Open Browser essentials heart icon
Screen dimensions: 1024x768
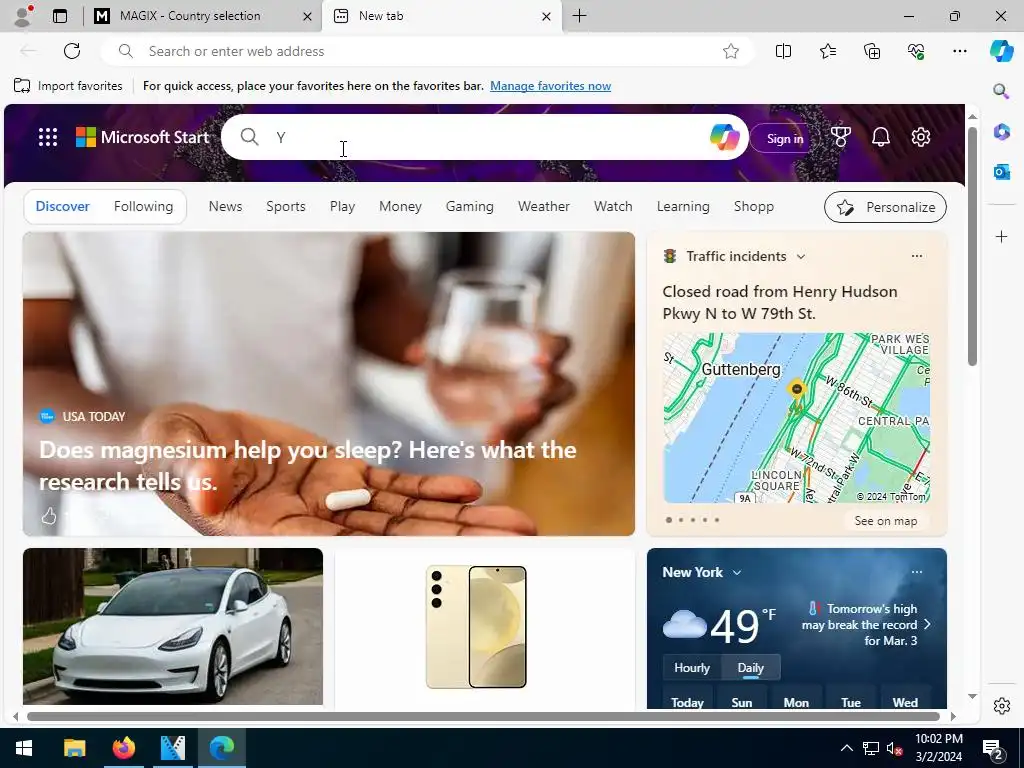click(916, 51)
